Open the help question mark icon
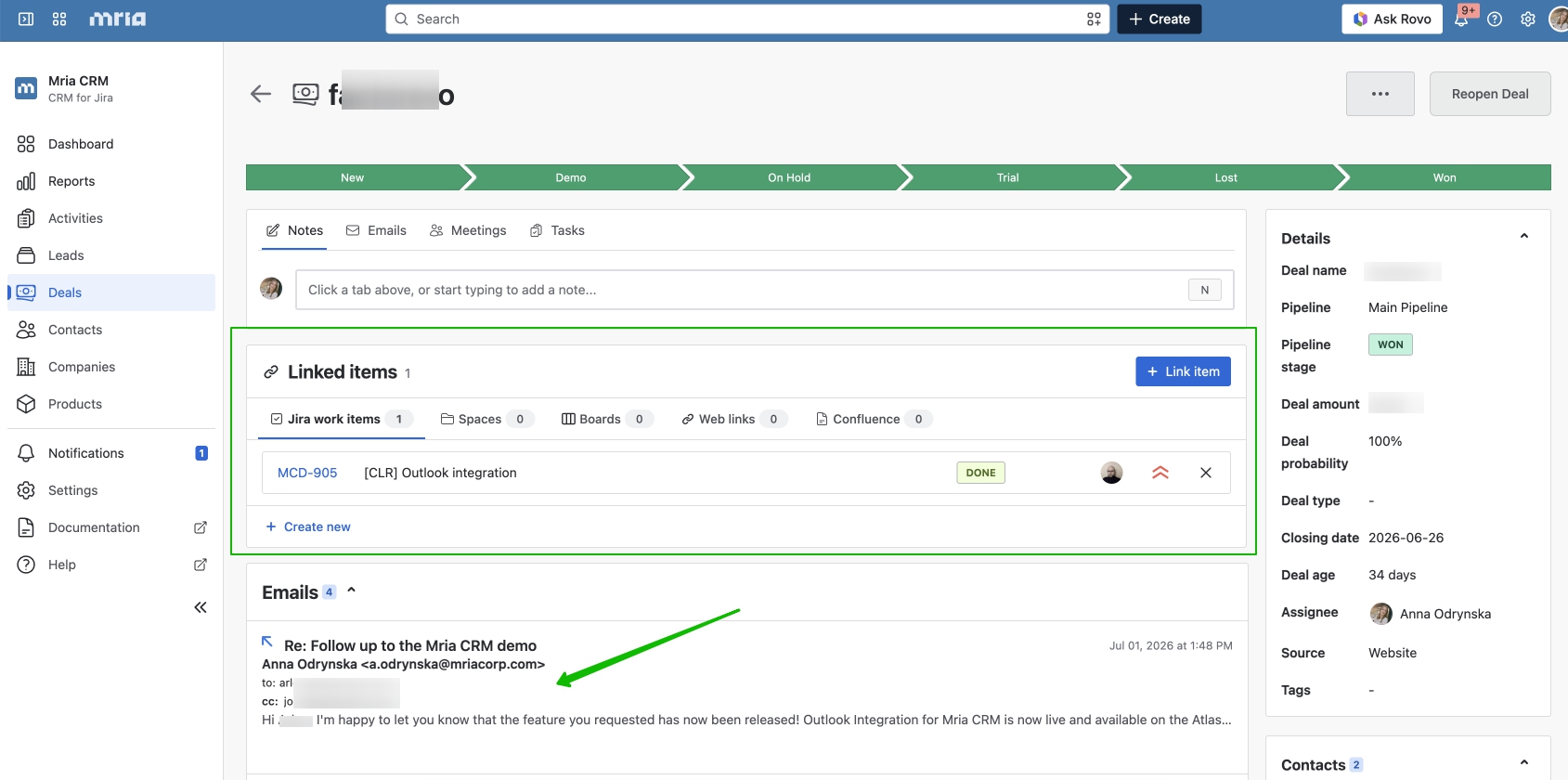 1495,19
